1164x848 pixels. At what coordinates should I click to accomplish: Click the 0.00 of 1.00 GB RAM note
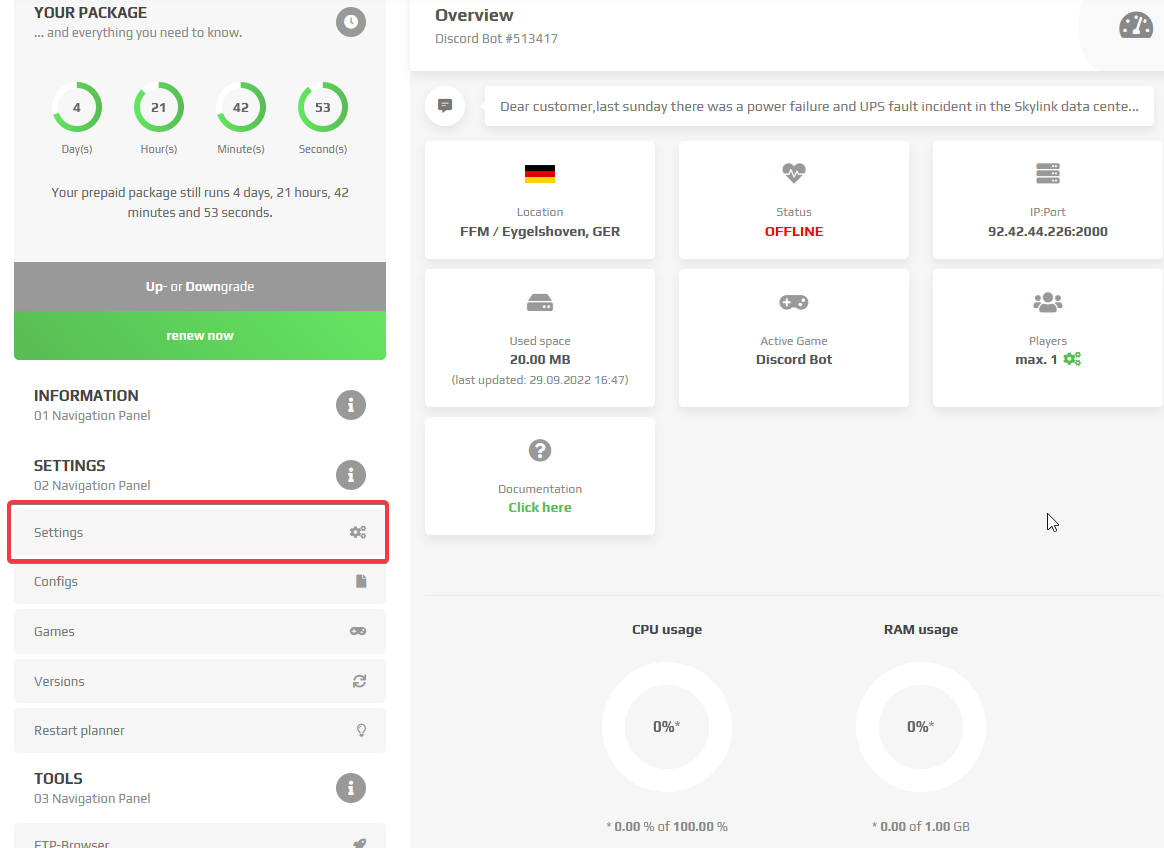click(921, 826)
